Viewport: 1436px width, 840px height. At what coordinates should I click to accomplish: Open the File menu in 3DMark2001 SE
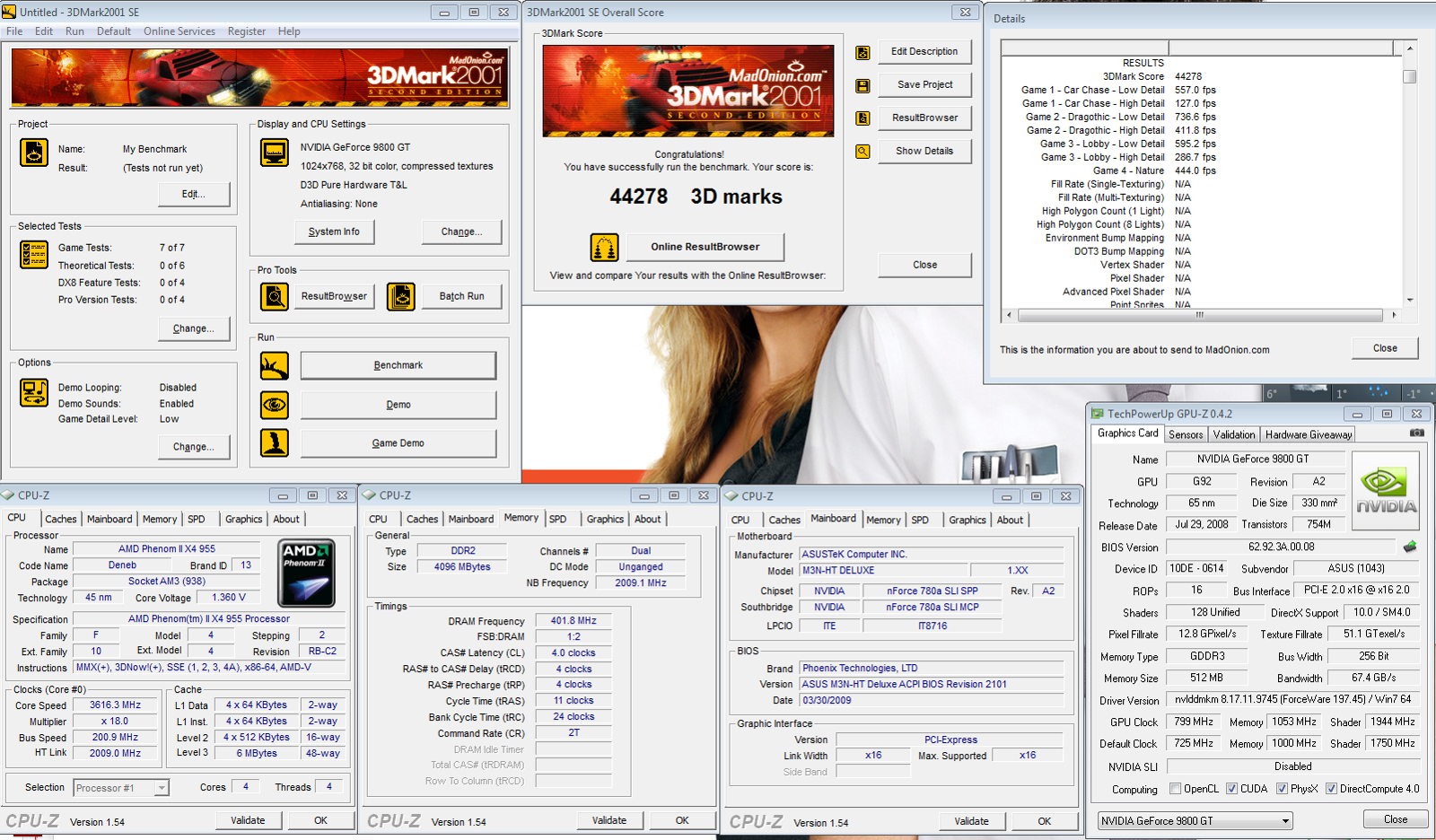point(14,31)
